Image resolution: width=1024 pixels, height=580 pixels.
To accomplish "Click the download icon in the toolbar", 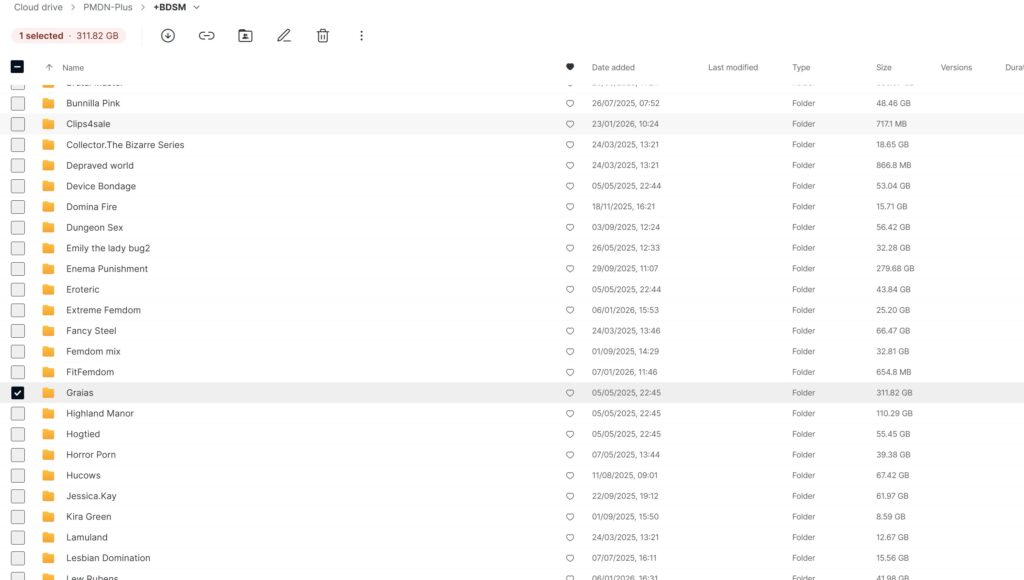I will tap(168, 36).
